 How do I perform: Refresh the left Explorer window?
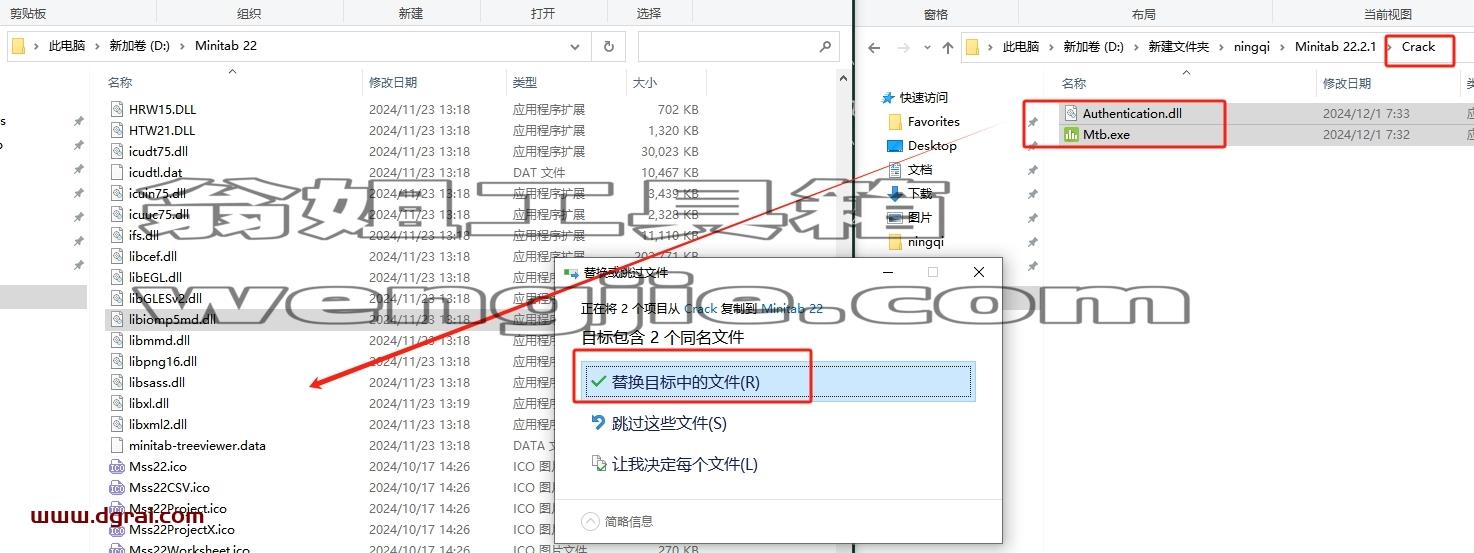coord(608,46)
